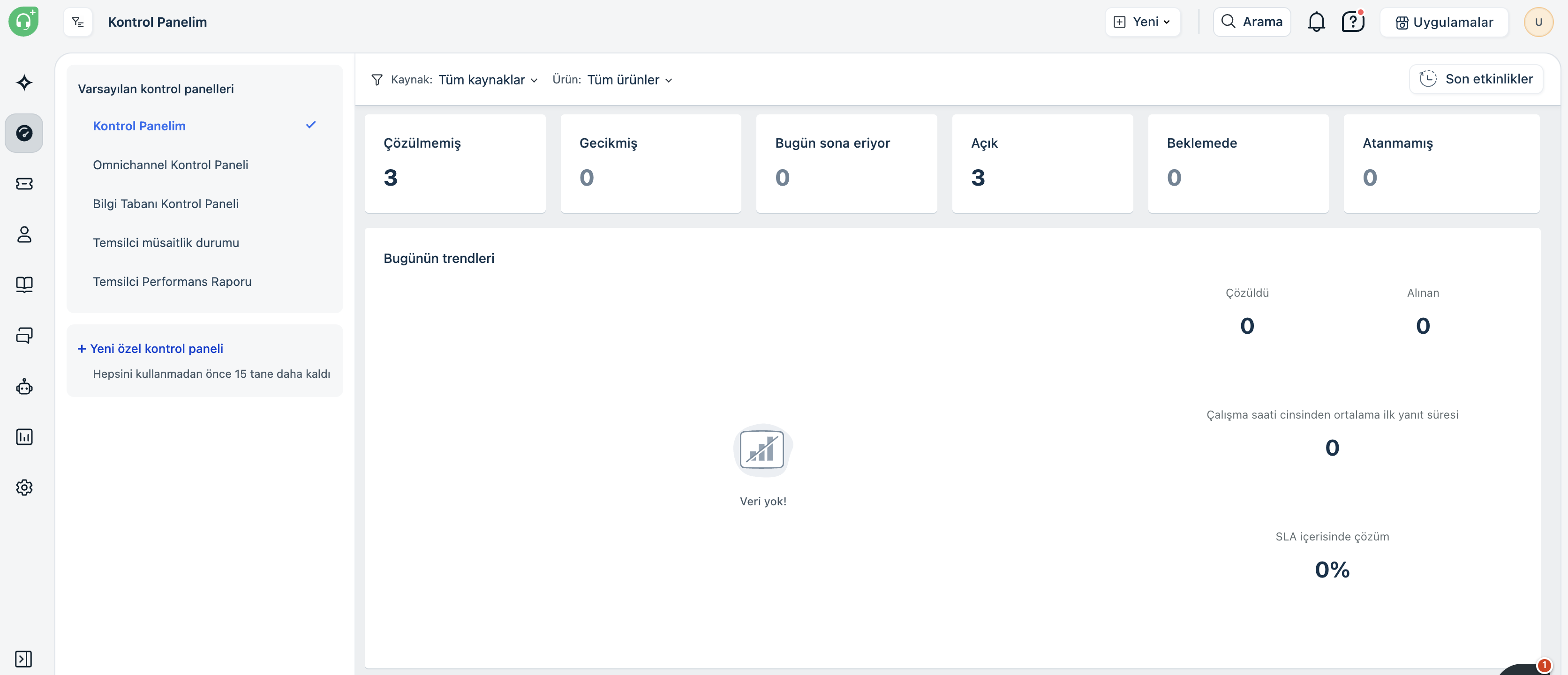This screenshot has height=675, width=1568.
Task: Click Hepsini kullanmadan önce 15 tane text
Action: coord(211,375)
